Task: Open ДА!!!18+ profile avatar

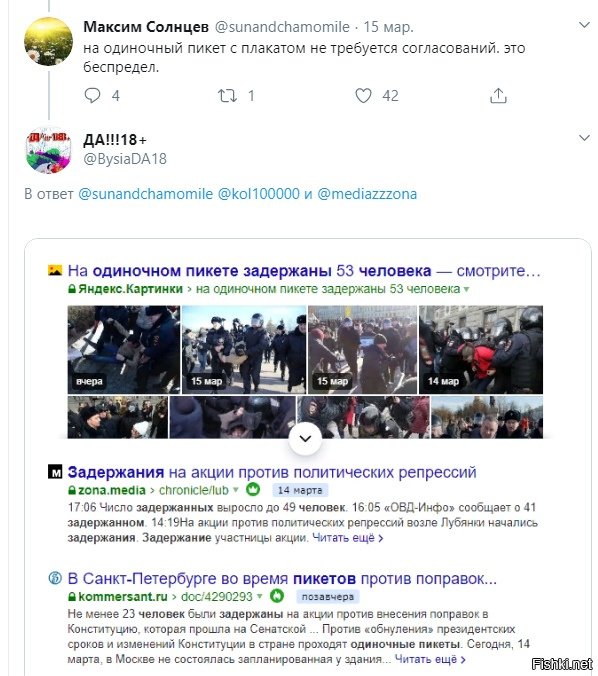Action: tap(48, 150)
